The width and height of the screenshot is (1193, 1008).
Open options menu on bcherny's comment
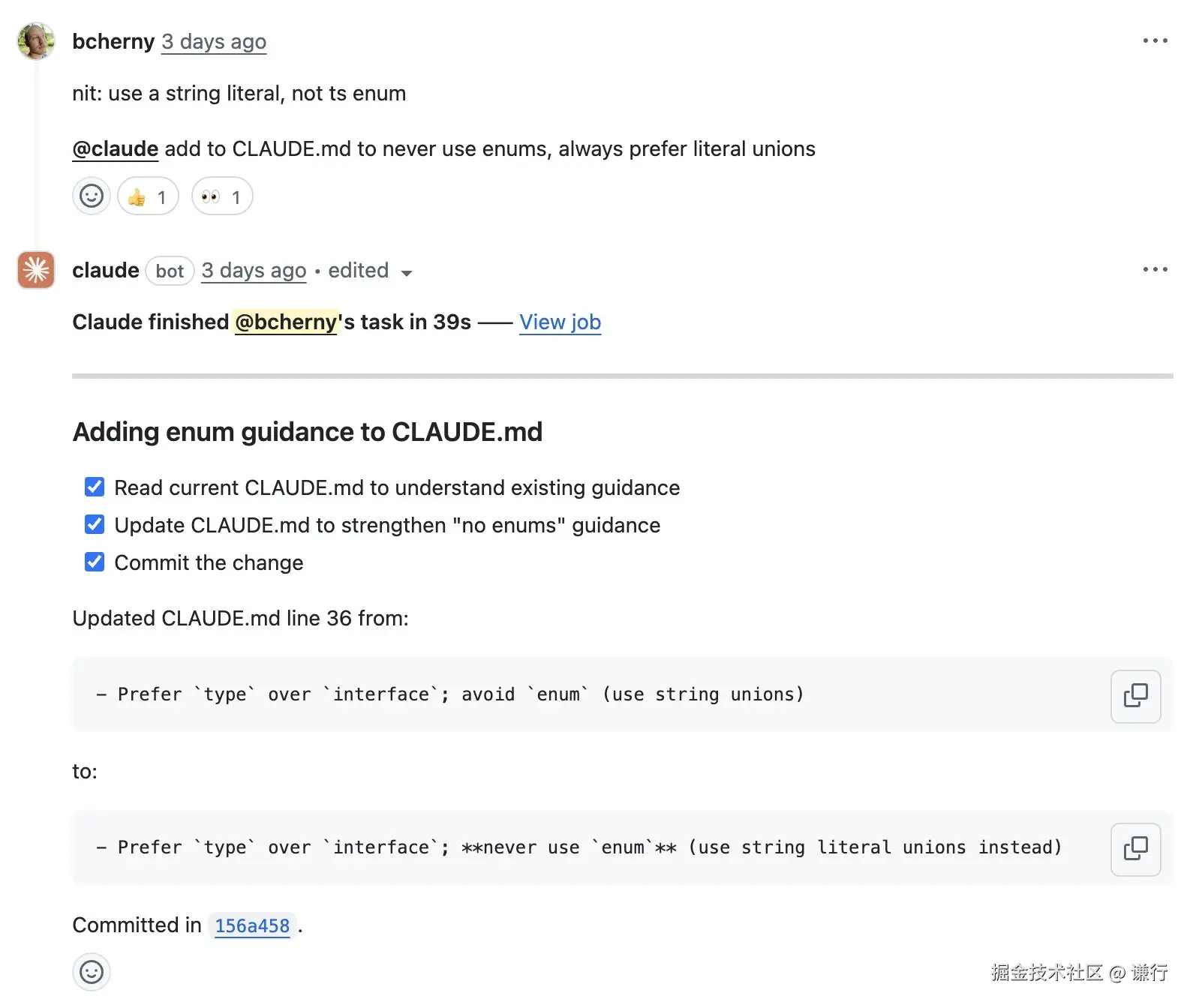coord(1155,41)
